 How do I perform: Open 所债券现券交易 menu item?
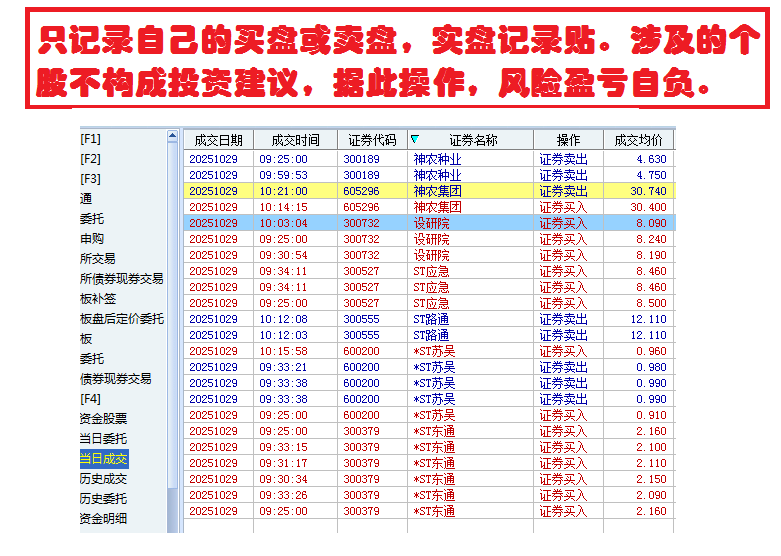(x=122, y=278)
